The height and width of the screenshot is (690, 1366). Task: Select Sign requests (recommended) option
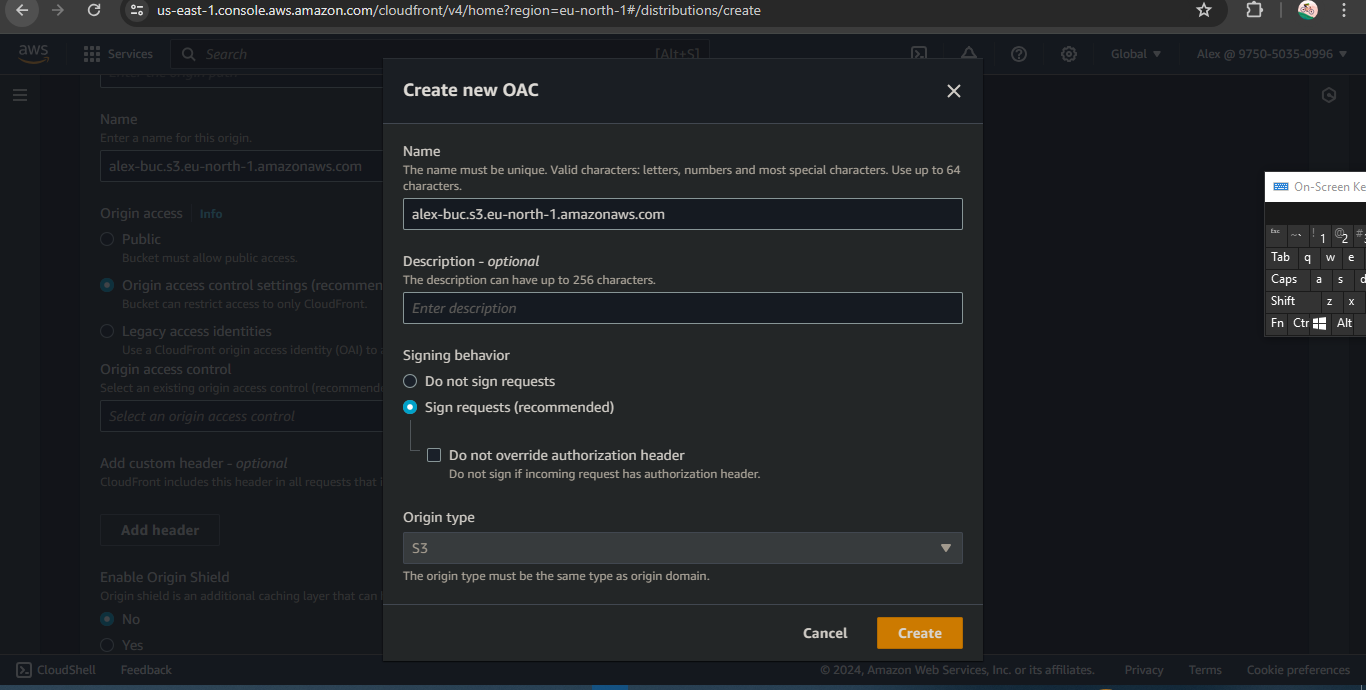click(410, 407)
